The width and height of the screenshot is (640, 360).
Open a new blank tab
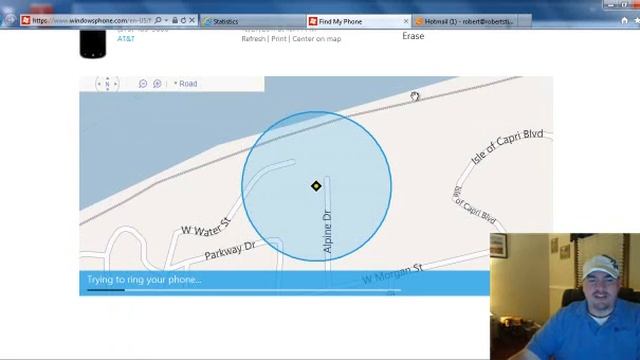[x=524, y=21]
